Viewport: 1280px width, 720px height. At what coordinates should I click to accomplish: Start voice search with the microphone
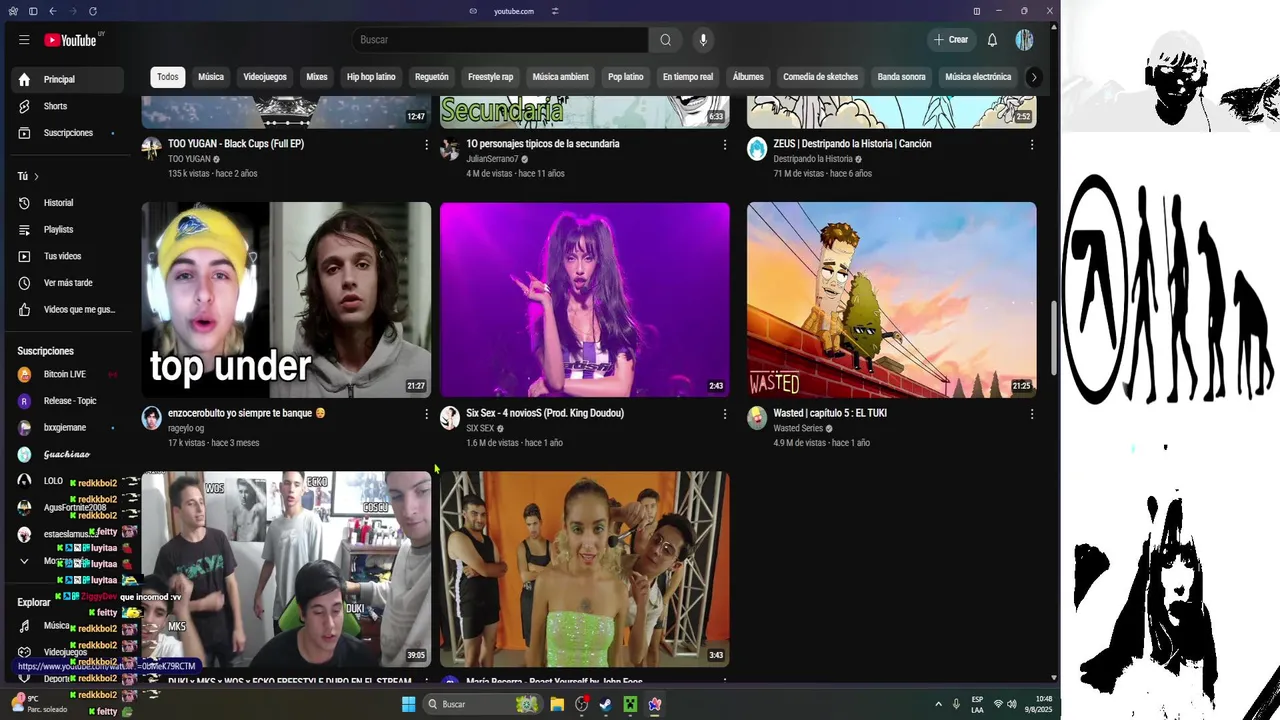(x=703, y=40)
